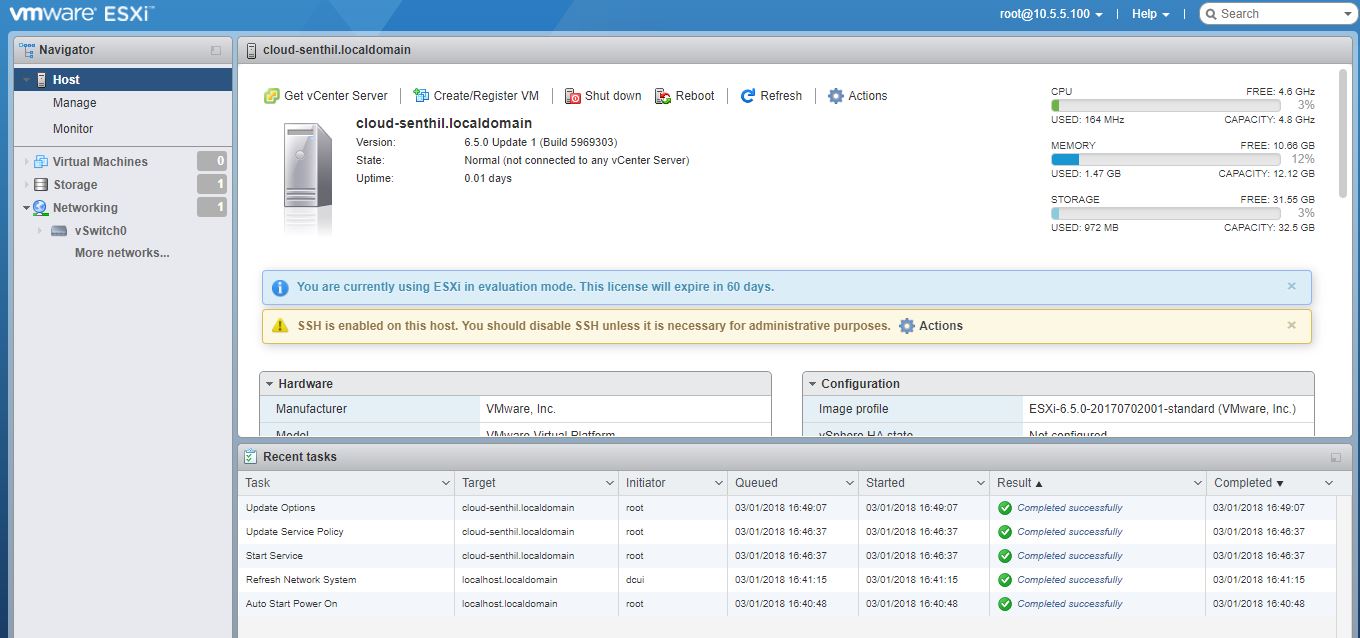Dismiss the SSH enabled warning
Viewport: 1360px width, 638px height.
pos(1291,325)
